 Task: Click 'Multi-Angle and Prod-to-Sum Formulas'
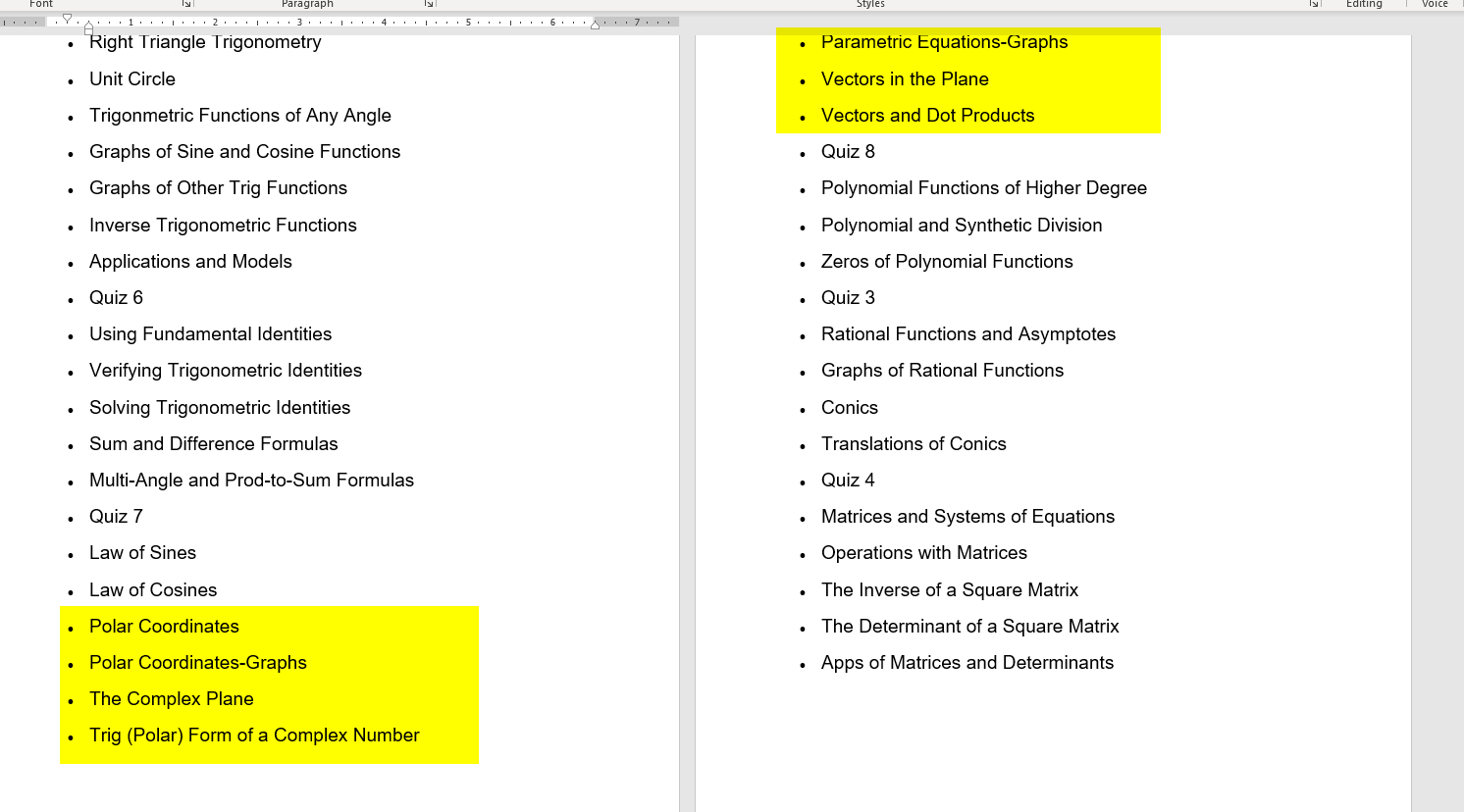(x=251, y=481)
